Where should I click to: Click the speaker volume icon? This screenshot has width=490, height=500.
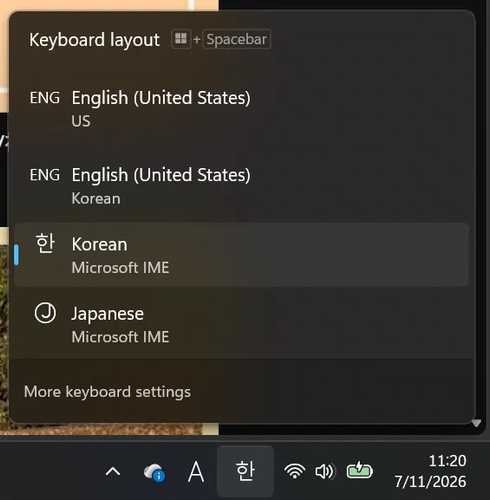(325, 471)
